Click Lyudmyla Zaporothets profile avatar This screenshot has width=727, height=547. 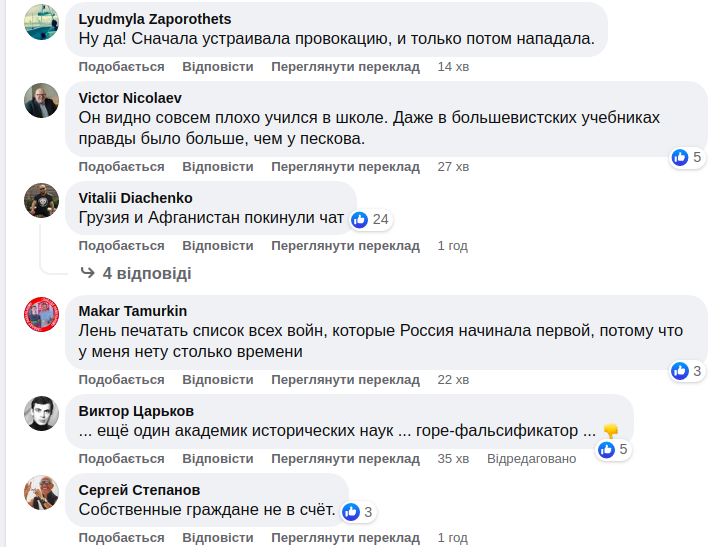pos(41,22)
